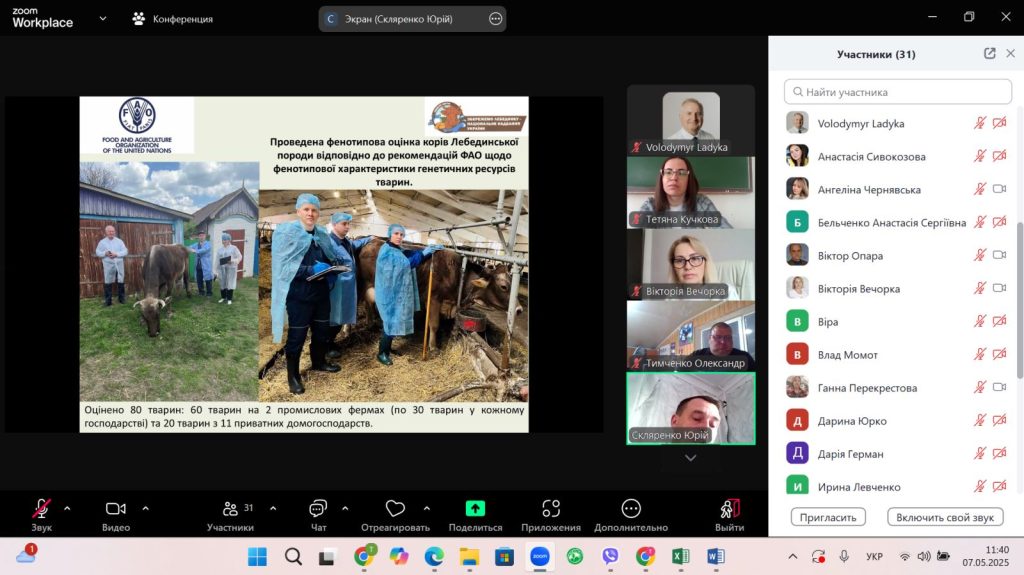The height and width of the screenshot is (575, 1024).
Task: Toggle the Video camera button
Action: click(x=116, y=509)
